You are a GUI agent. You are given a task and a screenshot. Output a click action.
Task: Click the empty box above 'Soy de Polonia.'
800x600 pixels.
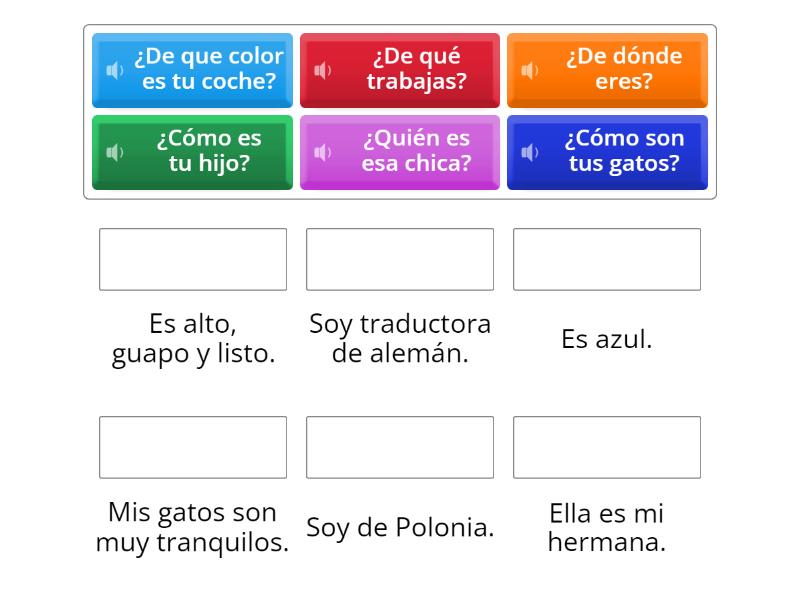point(400,447)
